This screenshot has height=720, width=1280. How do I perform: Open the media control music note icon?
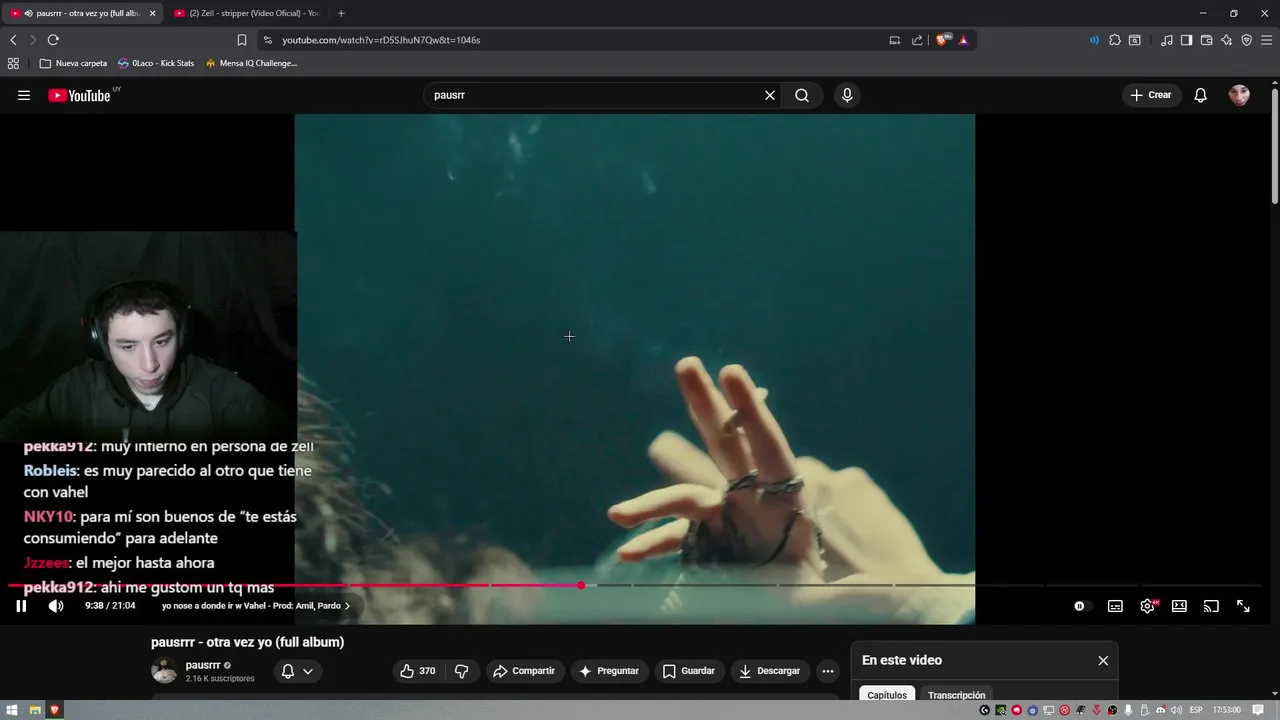1167,40
